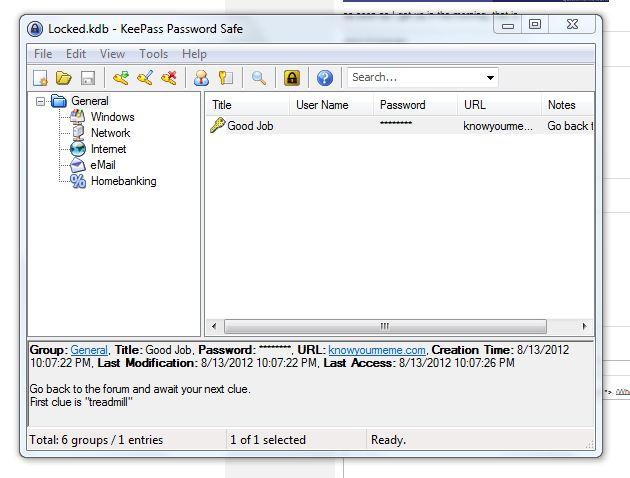Screen dimensions: 630x478
Task: Click the 'Ready.' status bar text
Action: (x=389, y=440)
